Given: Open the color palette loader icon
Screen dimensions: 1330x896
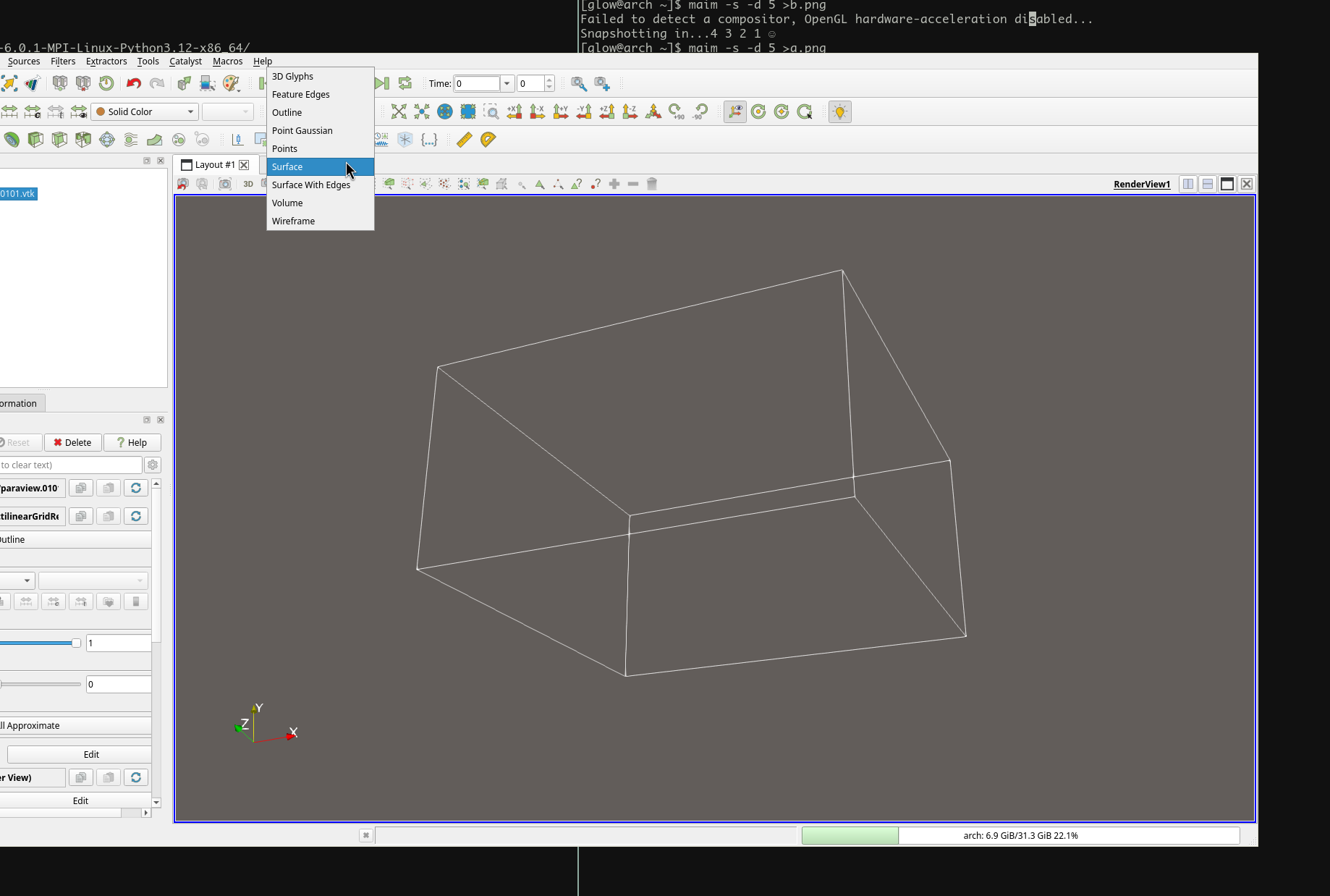Looking at the screenshot, I should coord(231,83).
